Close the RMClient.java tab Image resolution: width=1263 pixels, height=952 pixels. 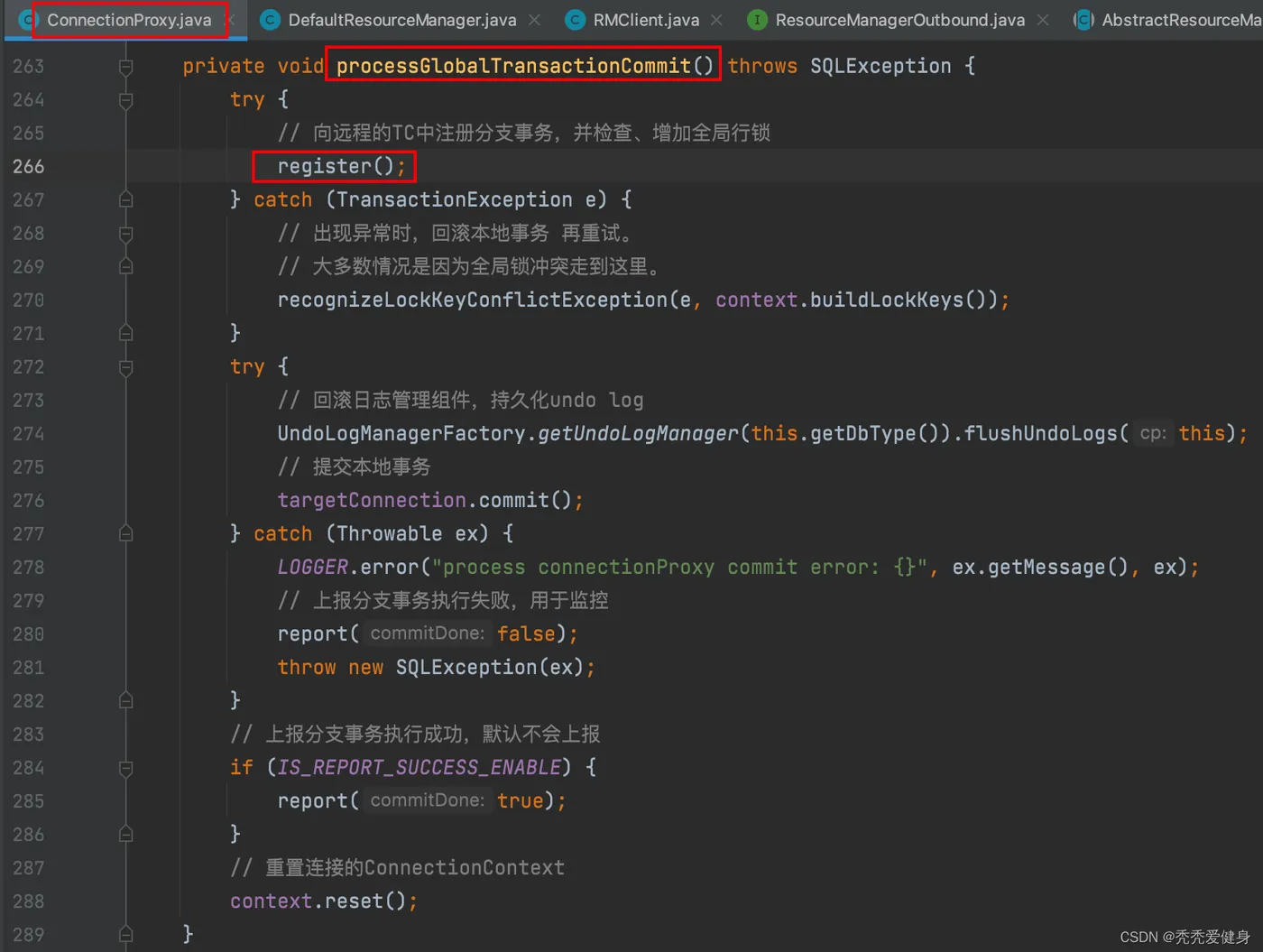point(716,20)
